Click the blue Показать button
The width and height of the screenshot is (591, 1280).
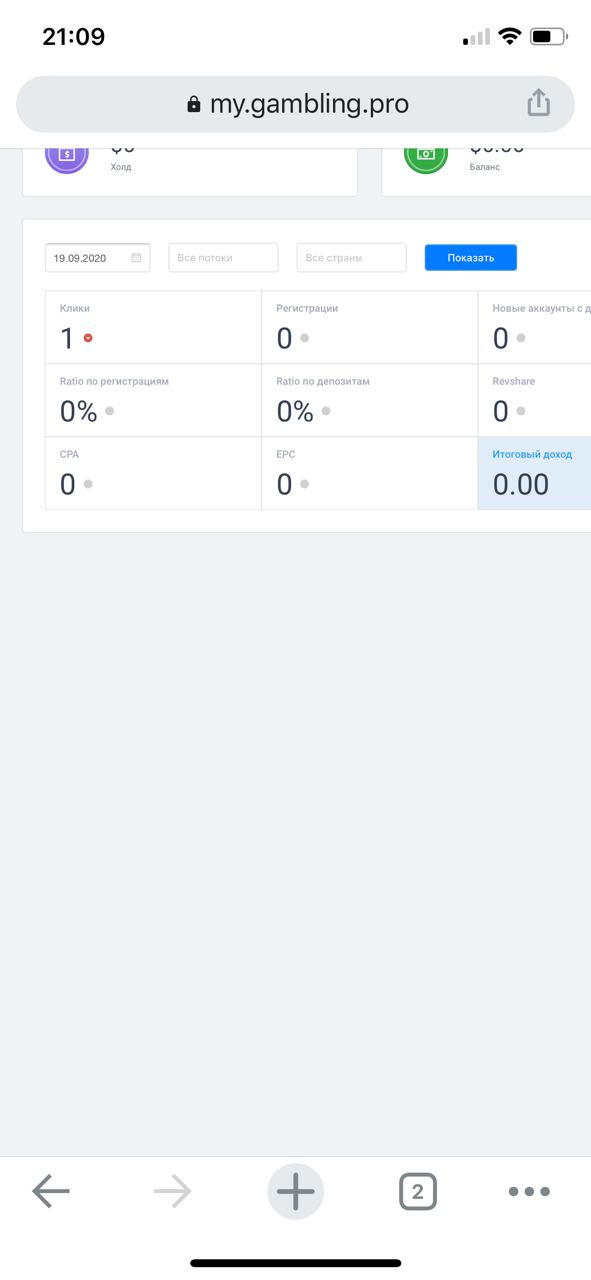pos(471,257)
